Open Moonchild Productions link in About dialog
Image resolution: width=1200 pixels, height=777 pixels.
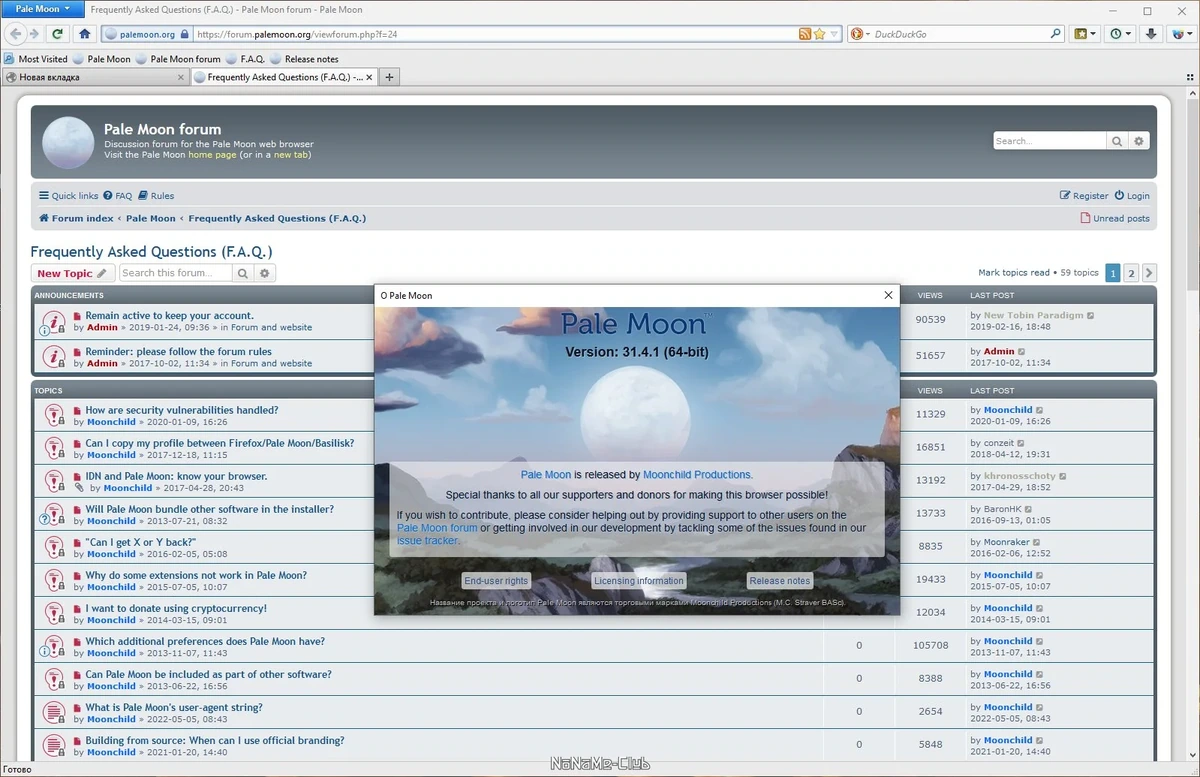click(697, 475)
